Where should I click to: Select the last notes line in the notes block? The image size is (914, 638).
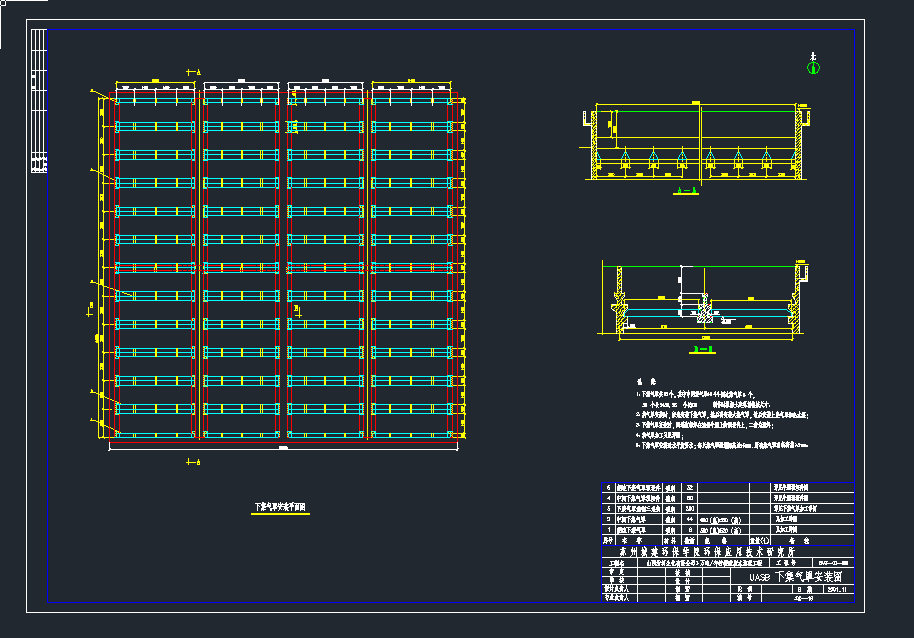723,444
